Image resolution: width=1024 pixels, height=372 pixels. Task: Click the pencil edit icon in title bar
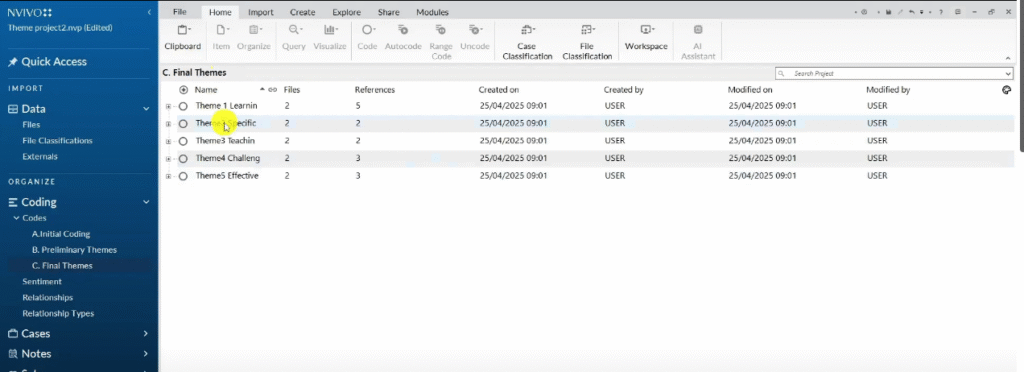[900, 12]
